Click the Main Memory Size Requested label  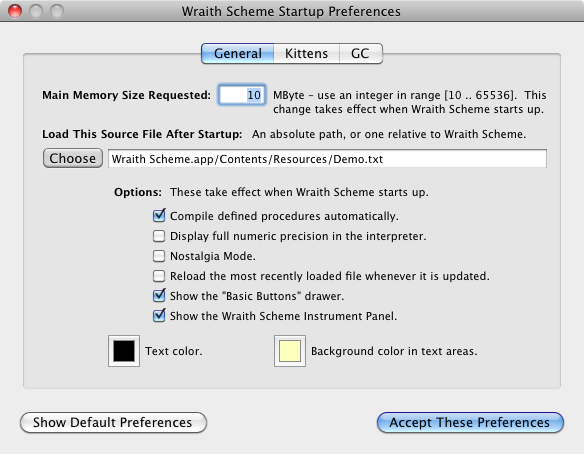[127, 95]
